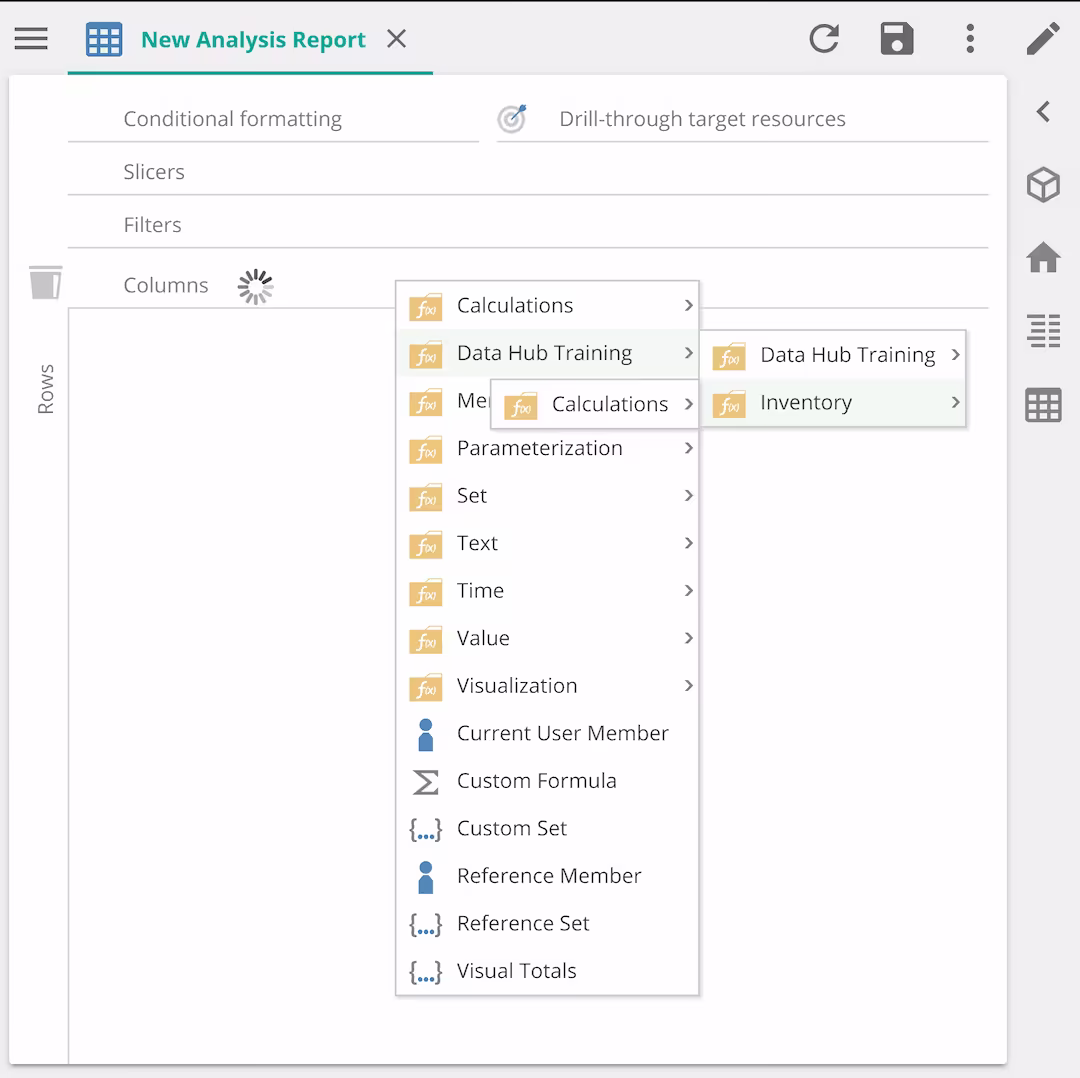Click the trash bin icon

point(45,283)
